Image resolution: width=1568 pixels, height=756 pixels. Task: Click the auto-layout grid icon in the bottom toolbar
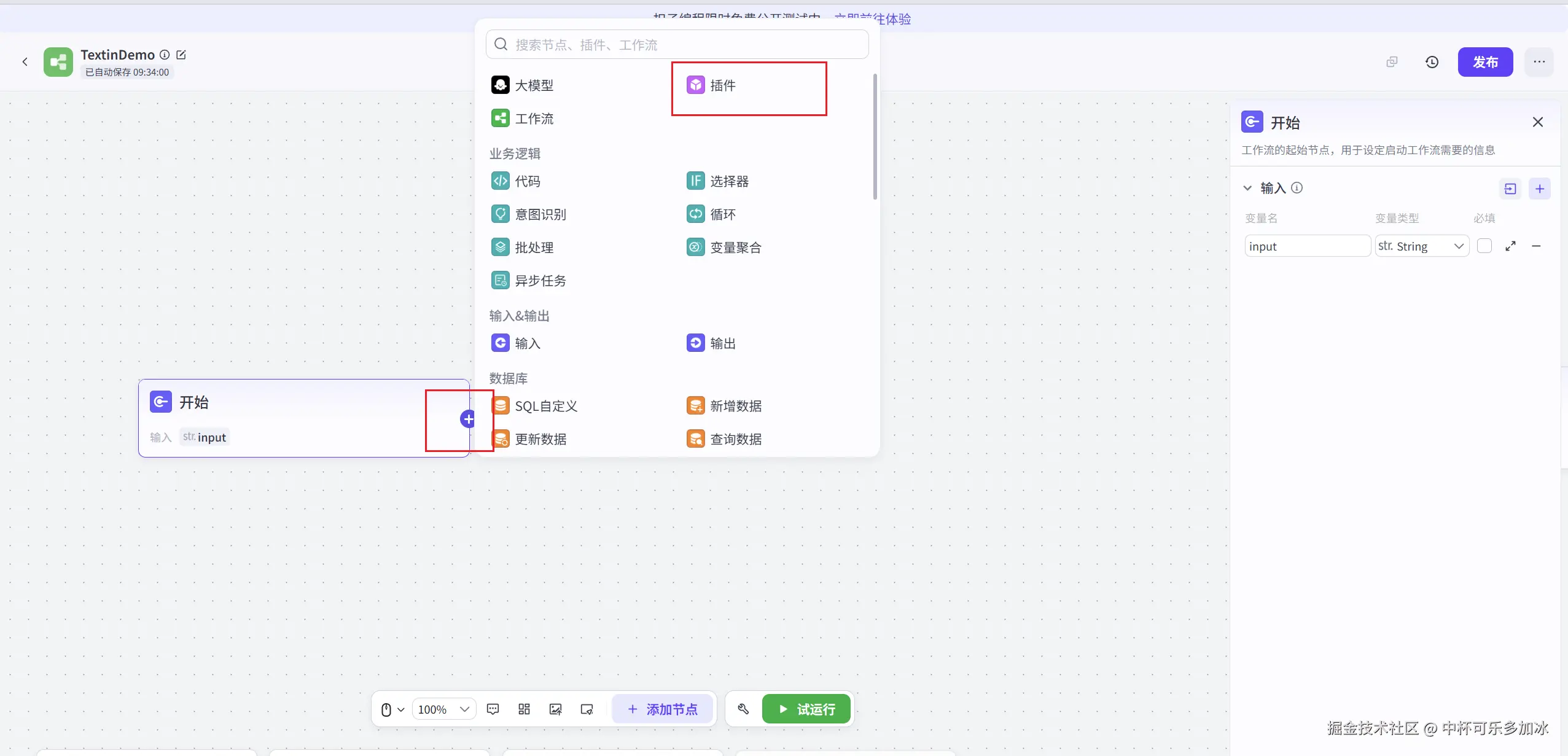click(524, 709)
